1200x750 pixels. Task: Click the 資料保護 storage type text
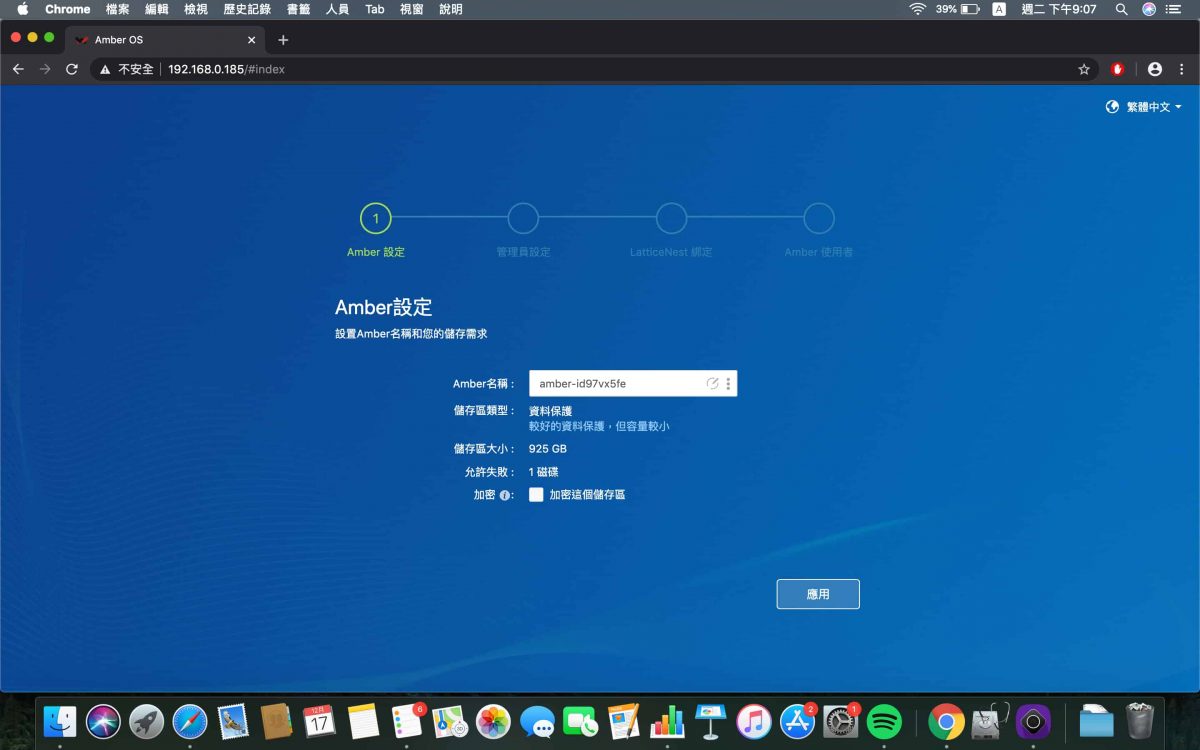[x=550, y=411]
